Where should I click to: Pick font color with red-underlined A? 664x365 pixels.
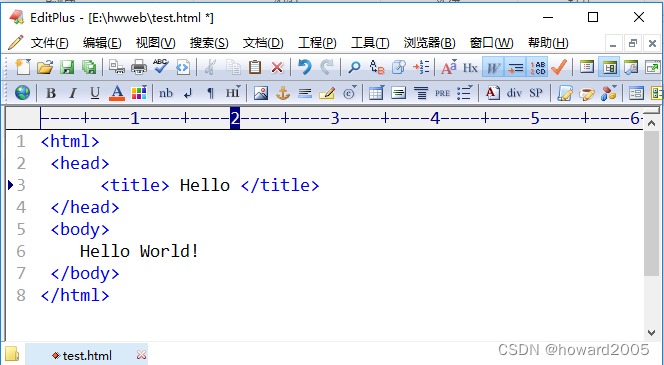[x=117, y=93]
